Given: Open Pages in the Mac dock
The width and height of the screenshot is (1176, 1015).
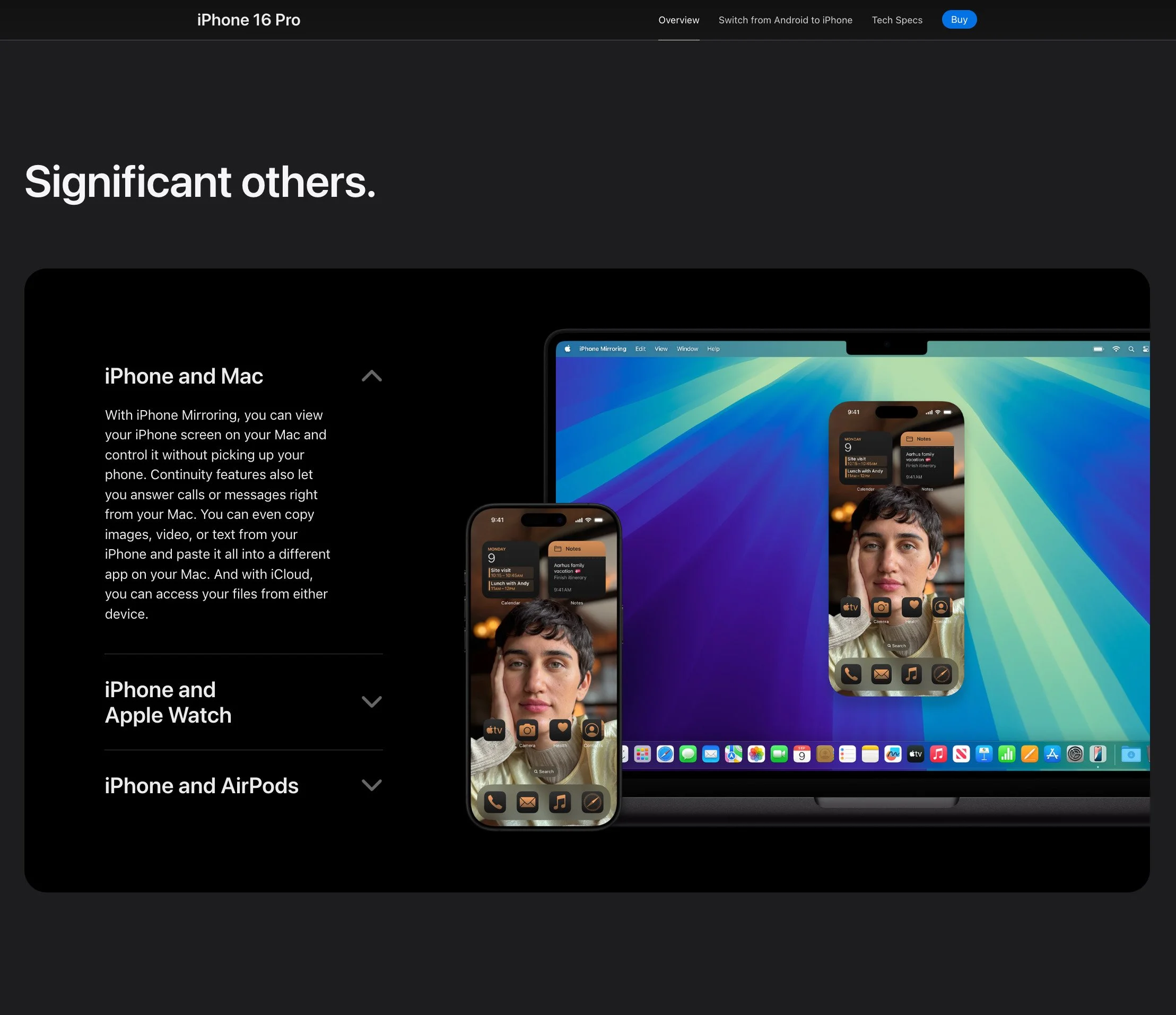Looking at the screenshot, I should (1030, 754).
